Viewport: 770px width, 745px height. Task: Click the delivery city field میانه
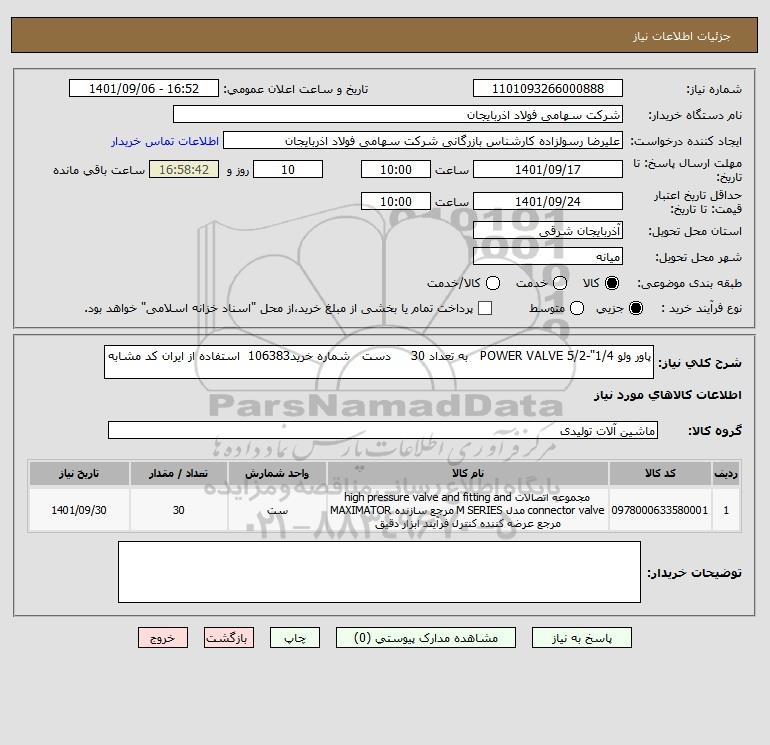(x=548, y=257)
